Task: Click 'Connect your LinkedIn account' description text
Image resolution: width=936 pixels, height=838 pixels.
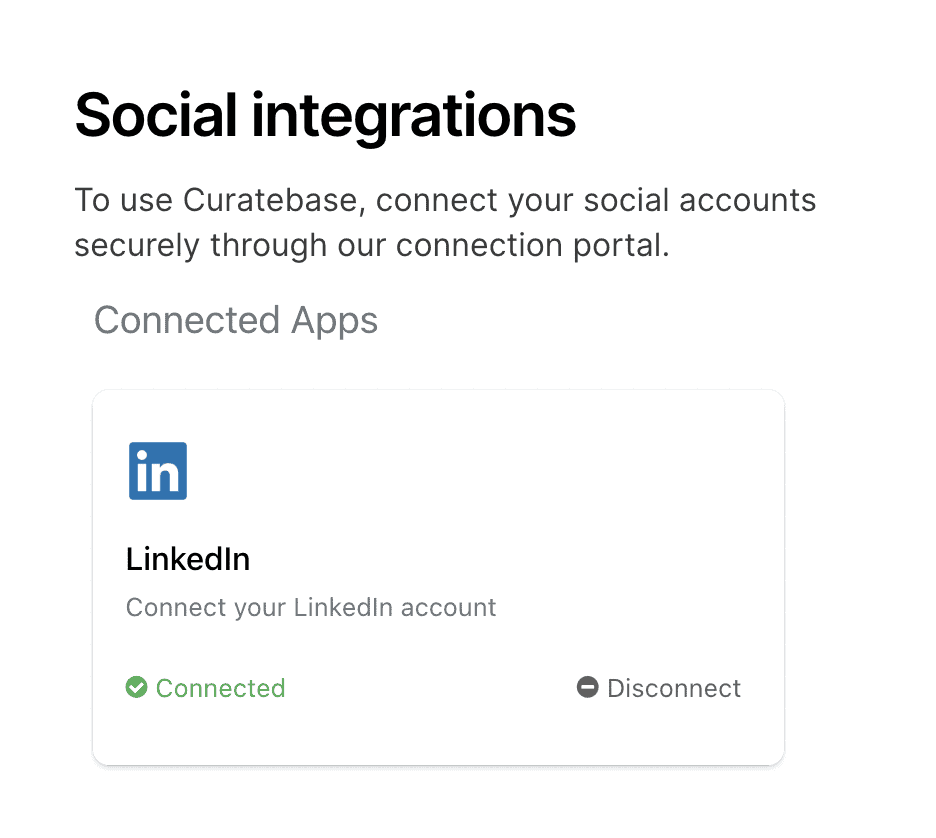Action: pos(311,607)
